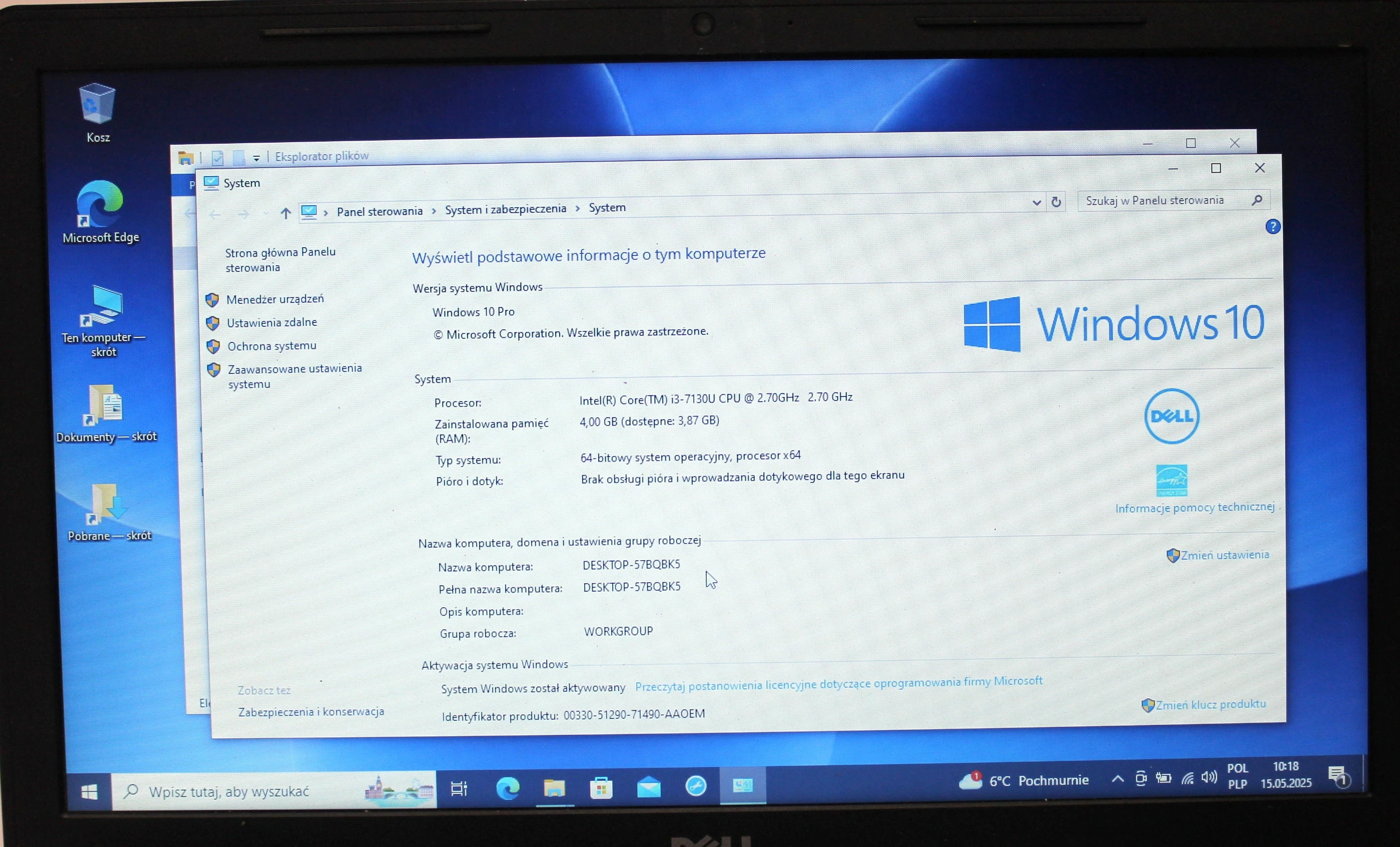1400x847 pixels.
Task: Open Menedżer urządzeń link
Action: [x=275, y=299]
